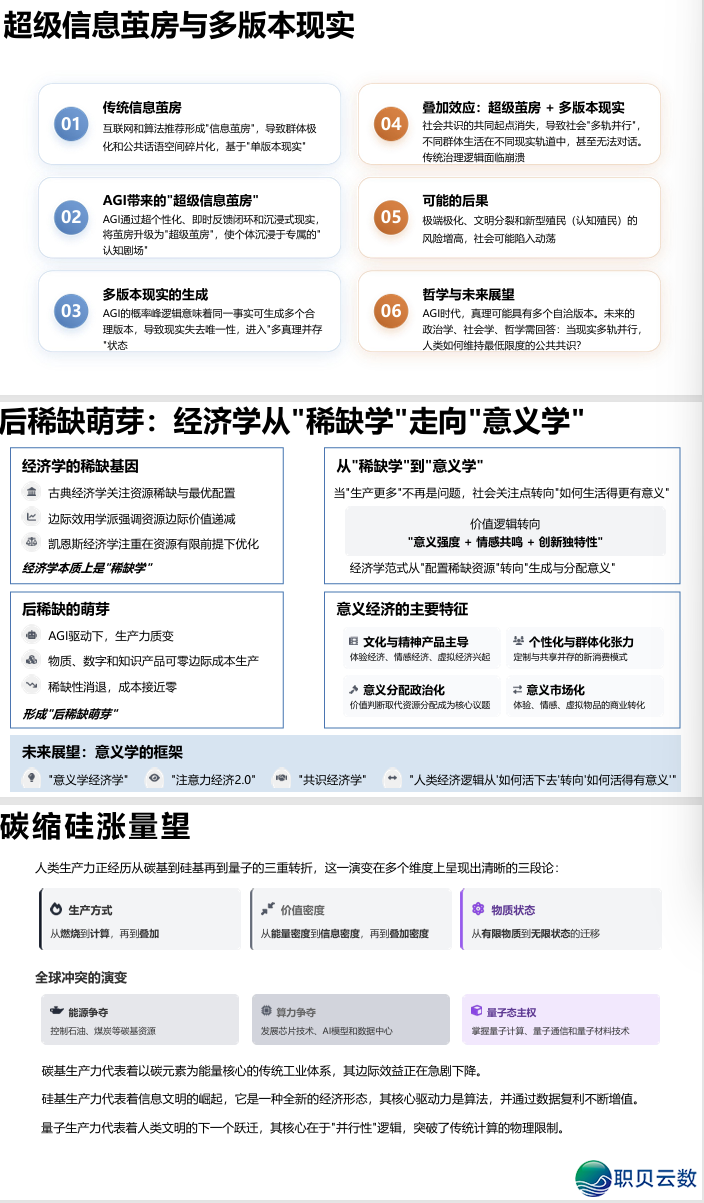Select the 可能的后果 card heading

click(x=455, y=200)
